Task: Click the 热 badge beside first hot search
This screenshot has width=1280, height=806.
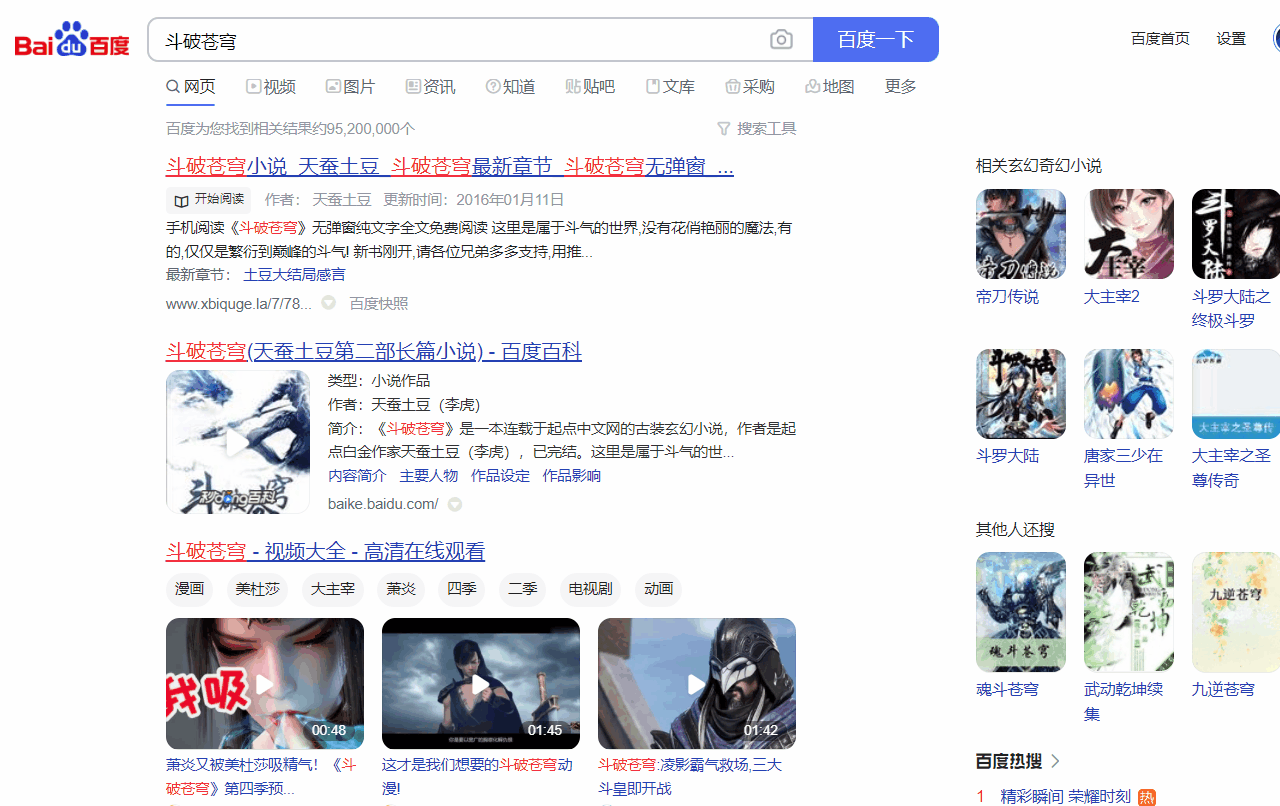Action: [x=1147, y=798]
